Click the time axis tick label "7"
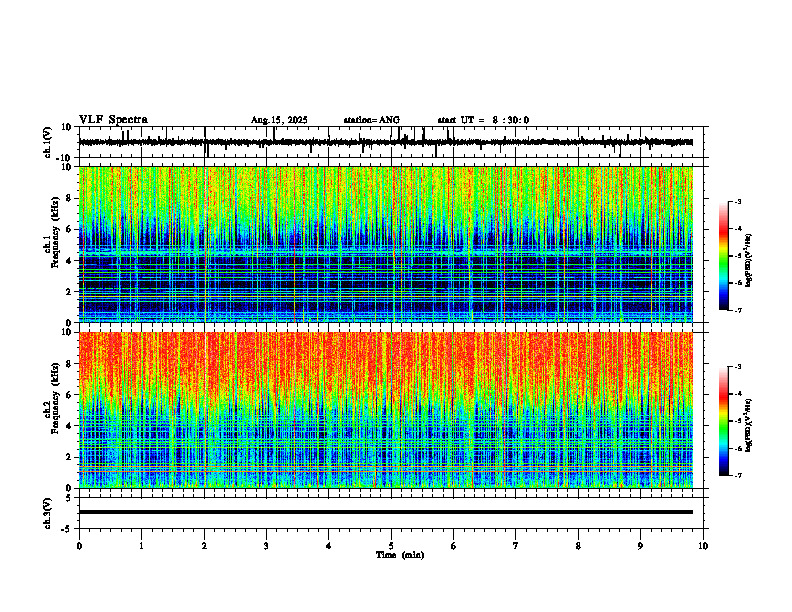 [516, 546]
